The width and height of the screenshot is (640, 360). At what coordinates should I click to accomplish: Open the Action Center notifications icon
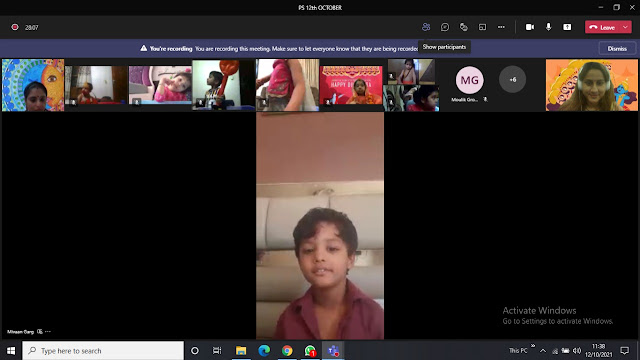624,351
